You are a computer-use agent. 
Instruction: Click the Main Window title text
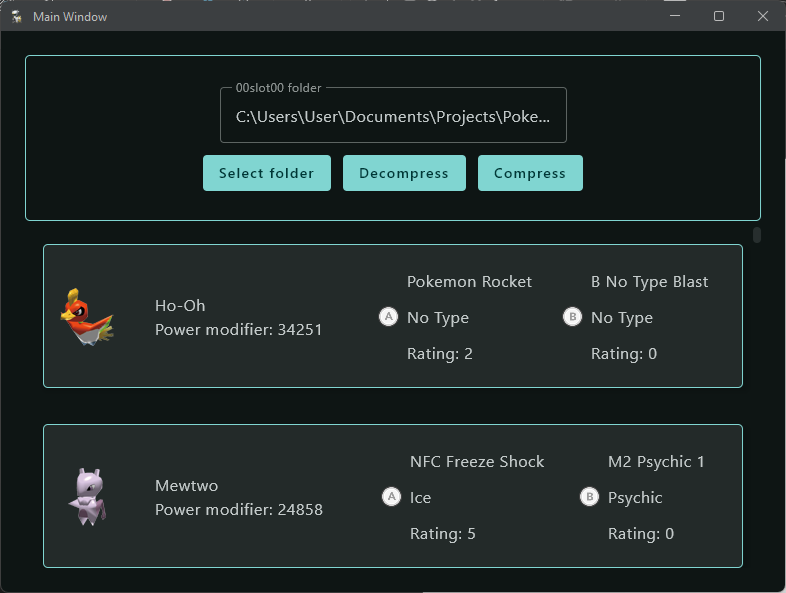click(70, 17)
